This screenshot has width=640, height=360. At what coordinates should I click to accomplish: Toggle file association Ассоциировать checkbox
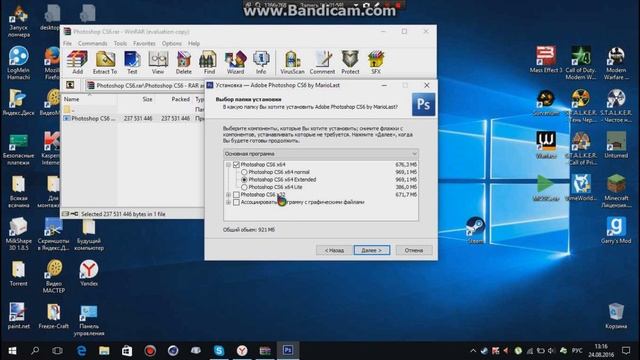(236, 202)
